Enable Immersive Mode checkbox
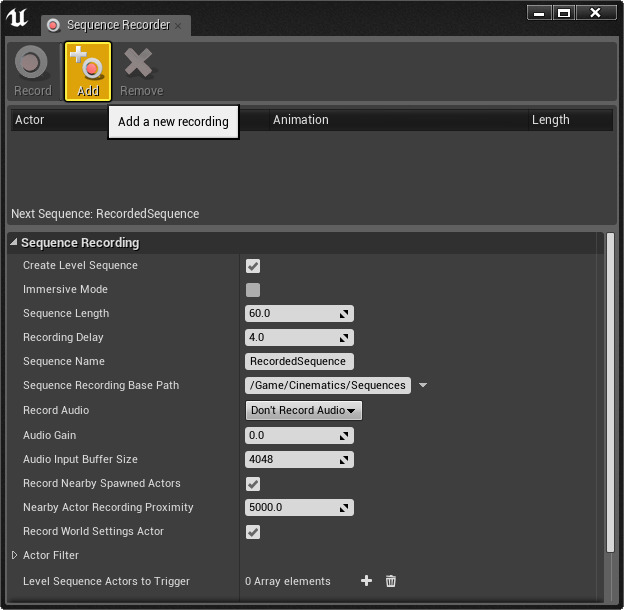The height and width of the screenshot is (610, 624). click(253, 290)
